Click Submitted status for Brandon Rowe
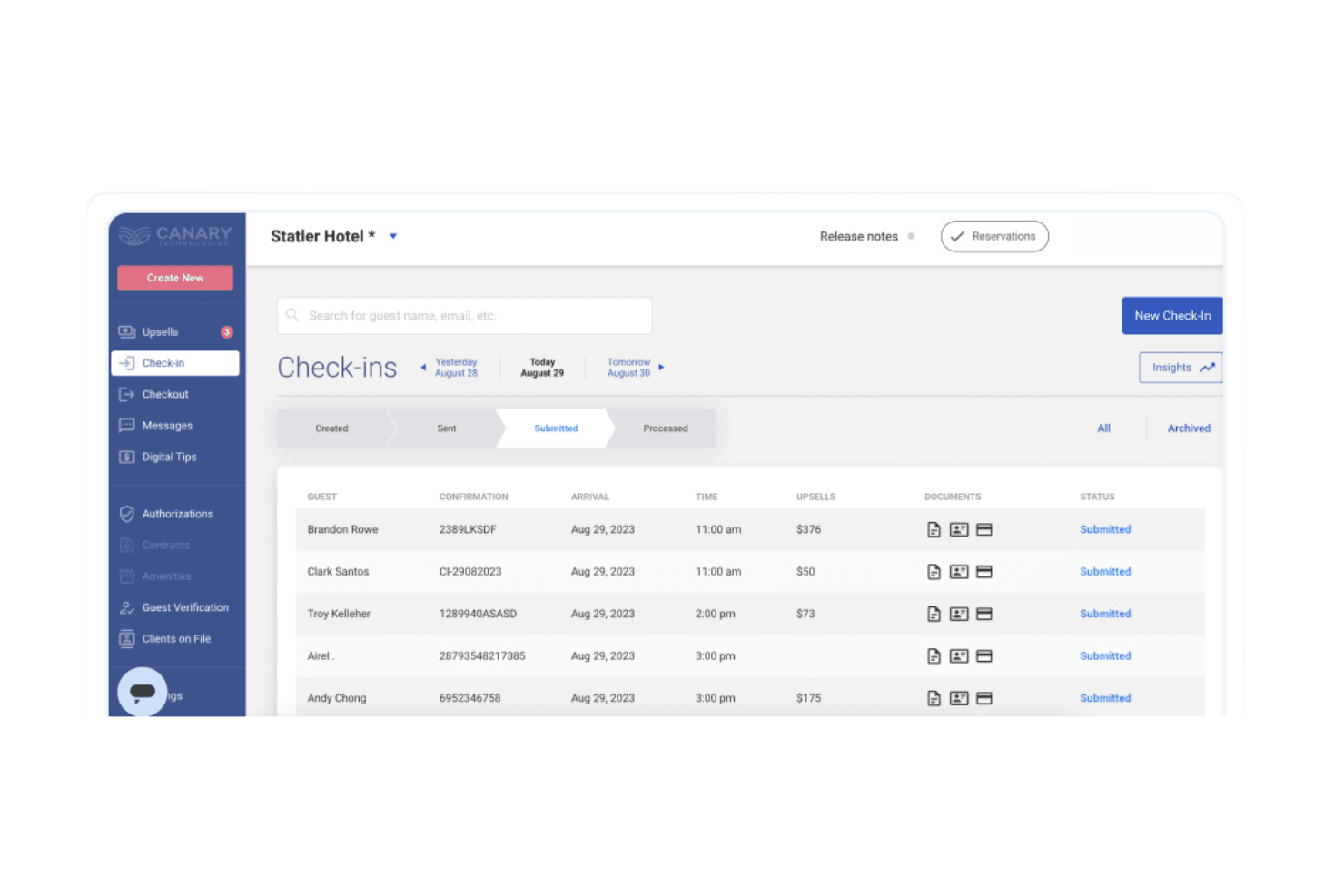 click(1105, 529)
